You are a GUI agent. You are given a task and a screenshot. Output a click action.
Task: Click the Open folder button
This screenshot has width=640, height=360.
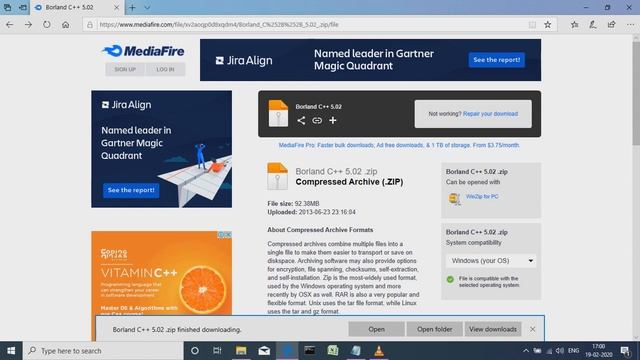[x=434, y=329]
